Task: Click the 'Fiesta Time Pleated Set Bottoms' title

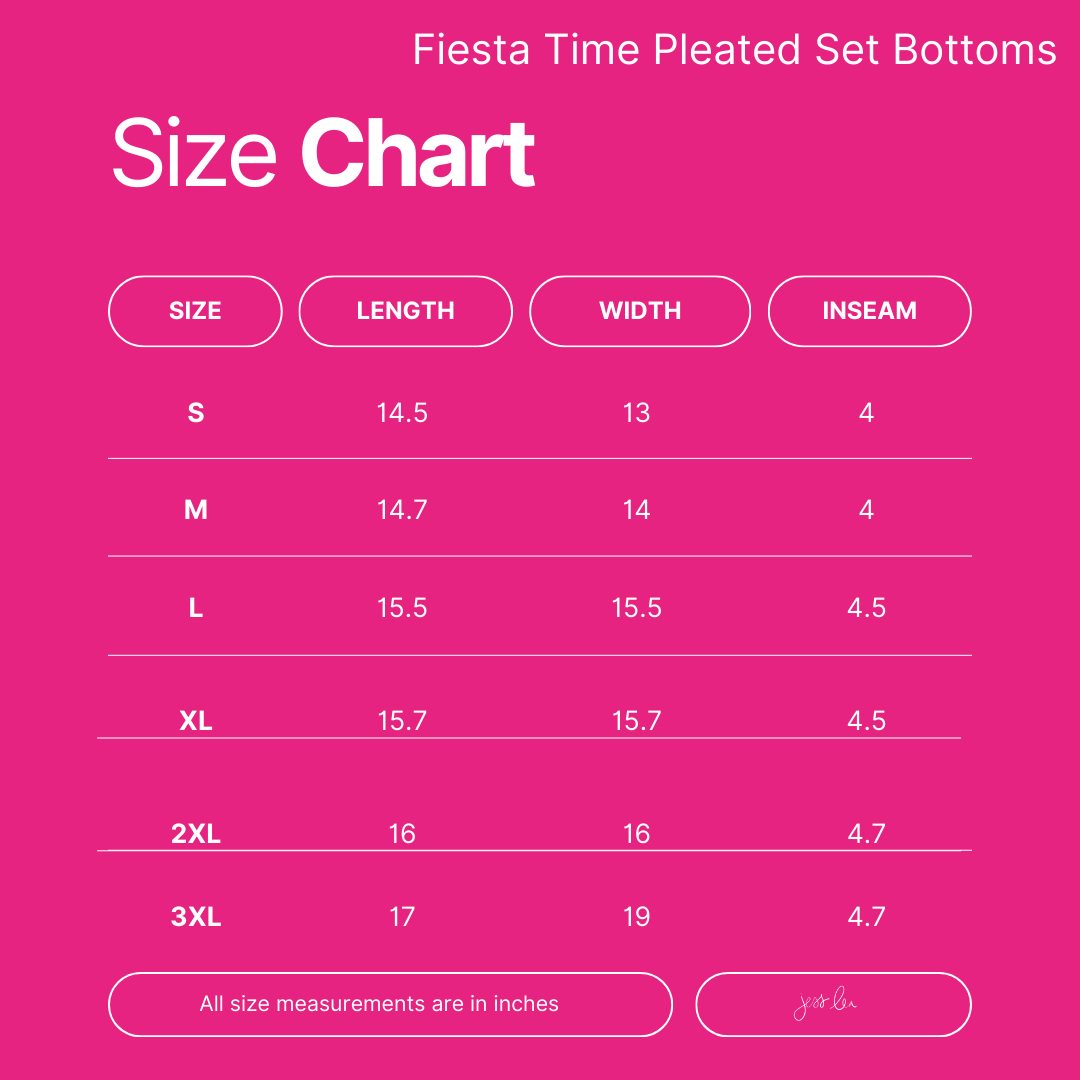Action: tap(734, 50)
